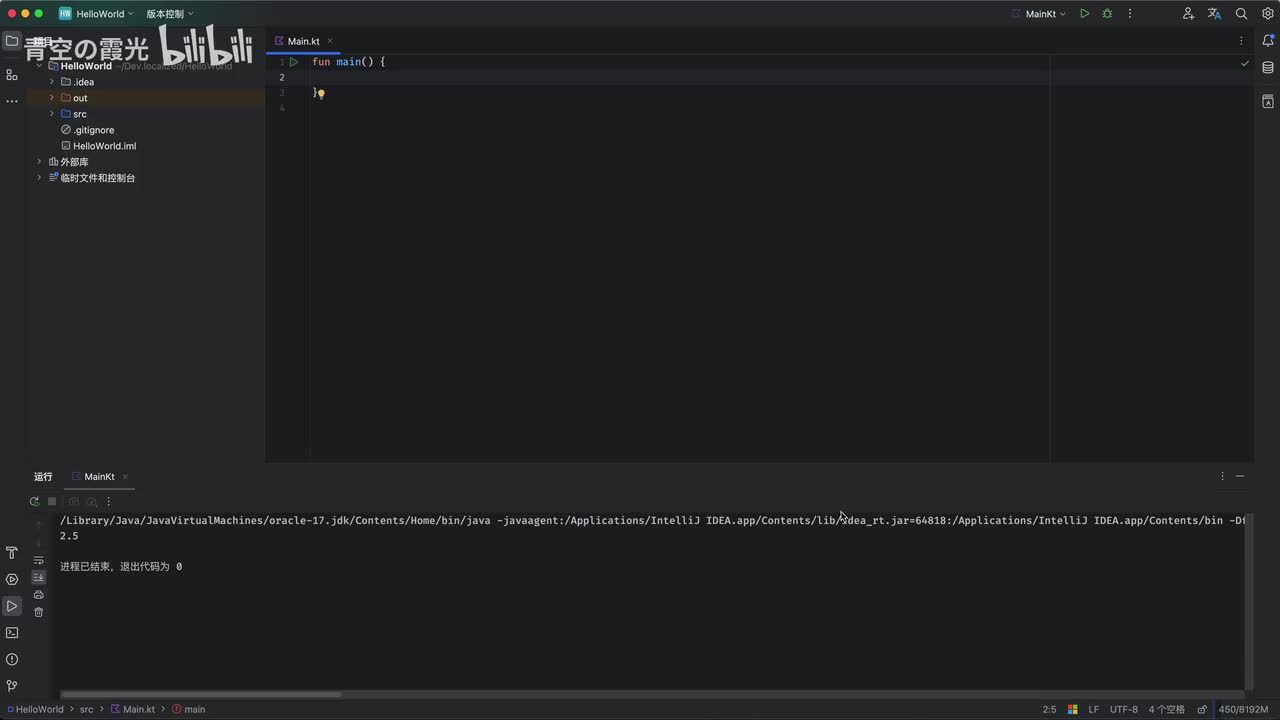Toggle soft-wrap in the run console
This screenshot has width=1280, height=720.
tap(39, 561)
